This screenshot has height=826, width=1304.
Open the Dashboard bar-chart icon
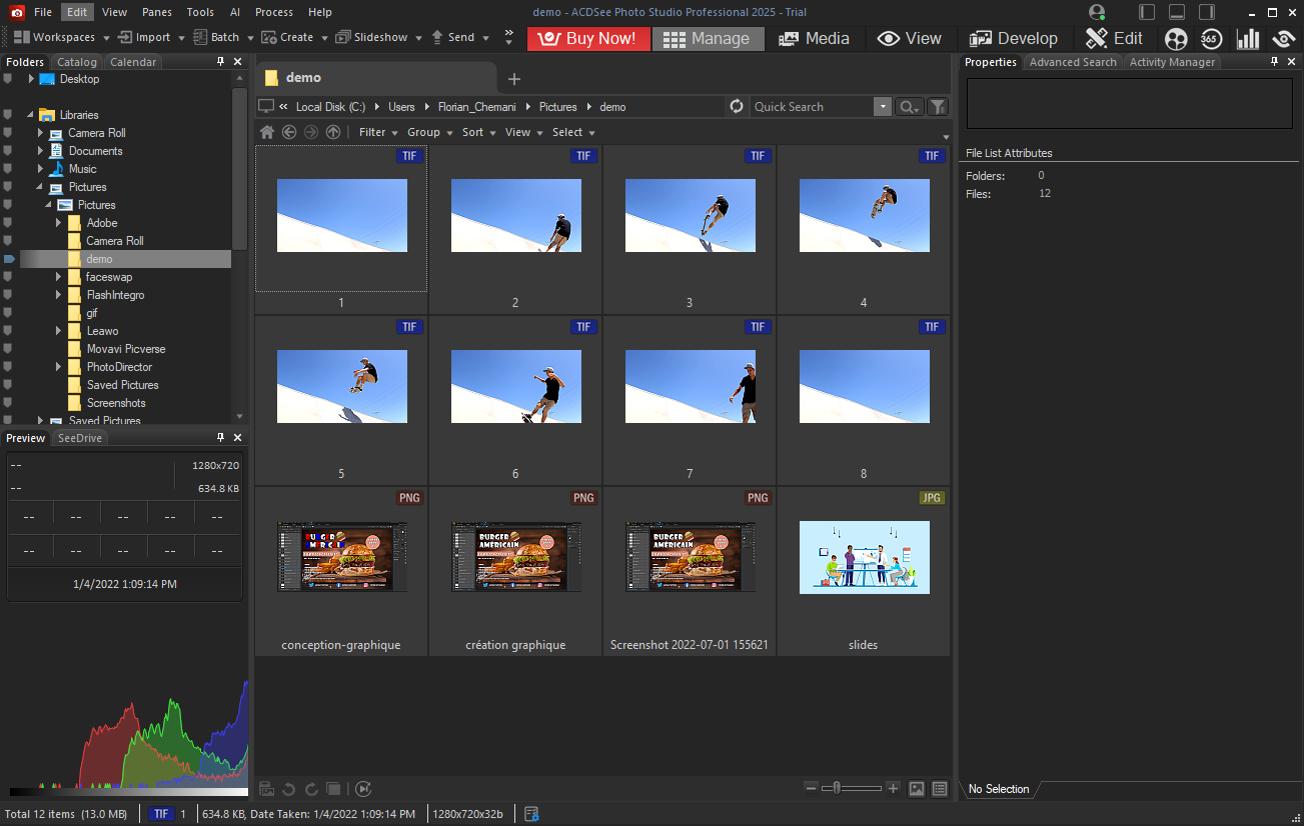pyautogui.click(x=1248, y=39)
